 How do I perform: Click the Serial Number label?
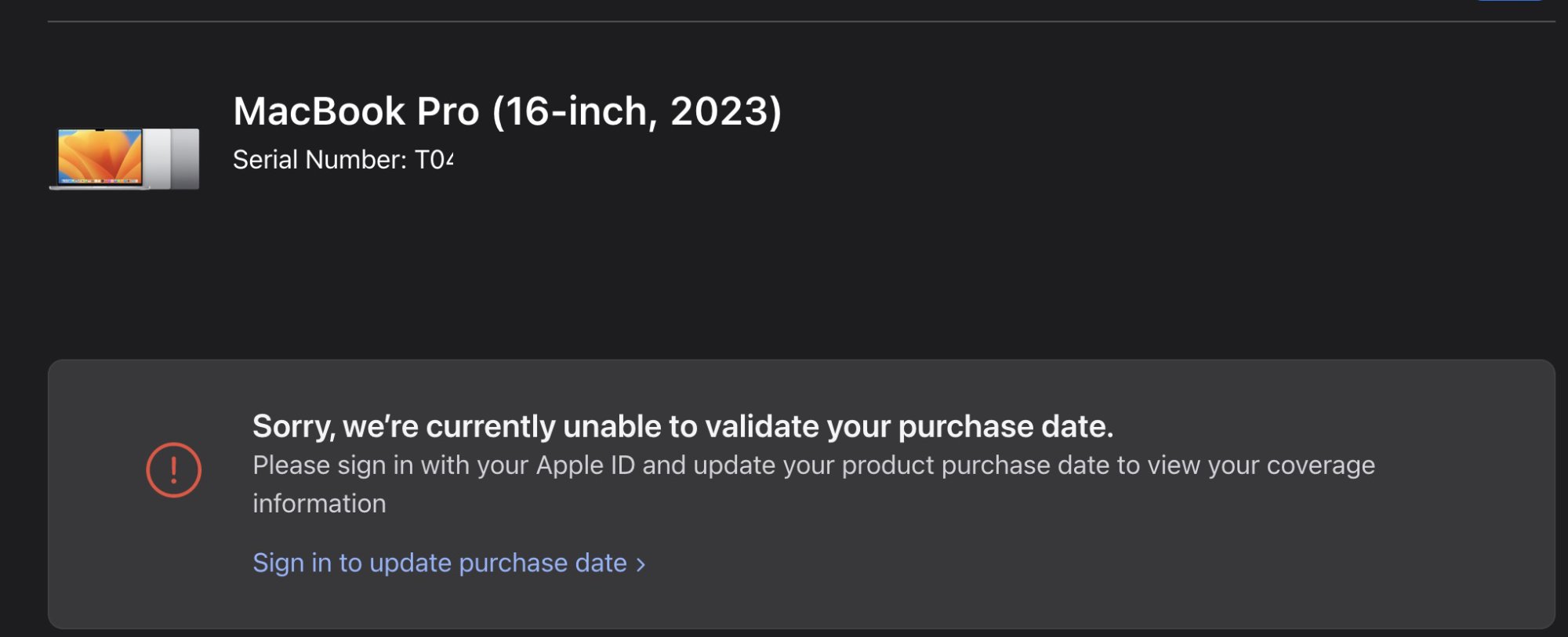coord(319,160)
